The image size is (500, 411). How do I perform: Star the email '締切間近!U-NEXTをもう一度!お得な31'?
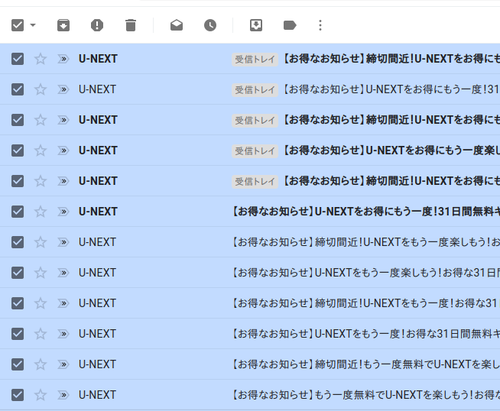point(40,303)
